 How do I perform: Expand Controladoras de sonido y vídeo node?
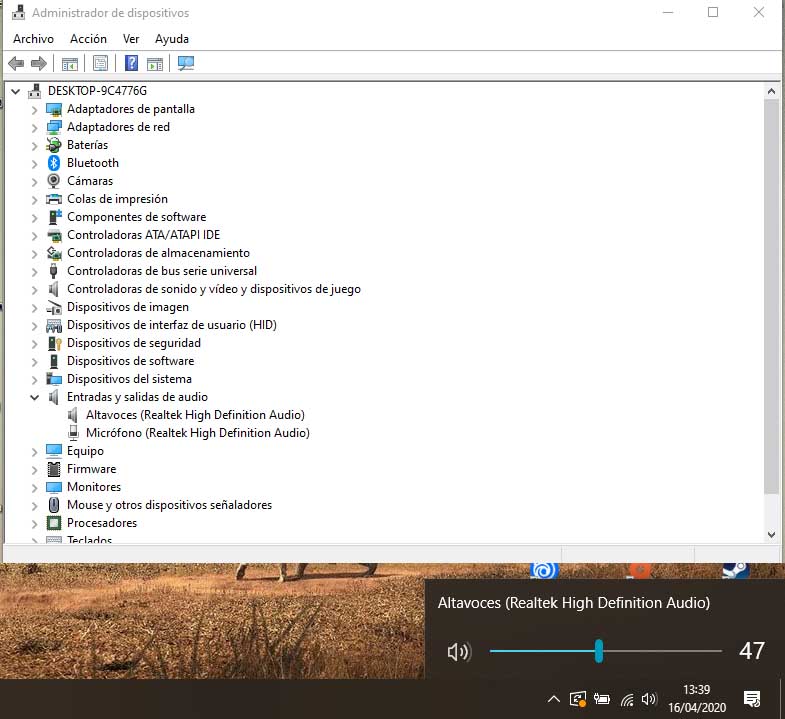tap(34, 289)
